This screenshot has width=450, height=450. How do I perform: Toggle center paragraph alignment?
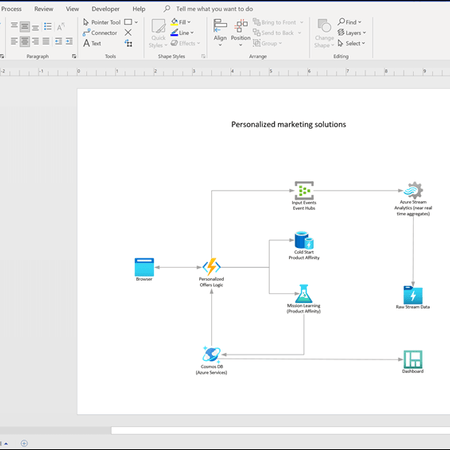[x=25, y=41]
